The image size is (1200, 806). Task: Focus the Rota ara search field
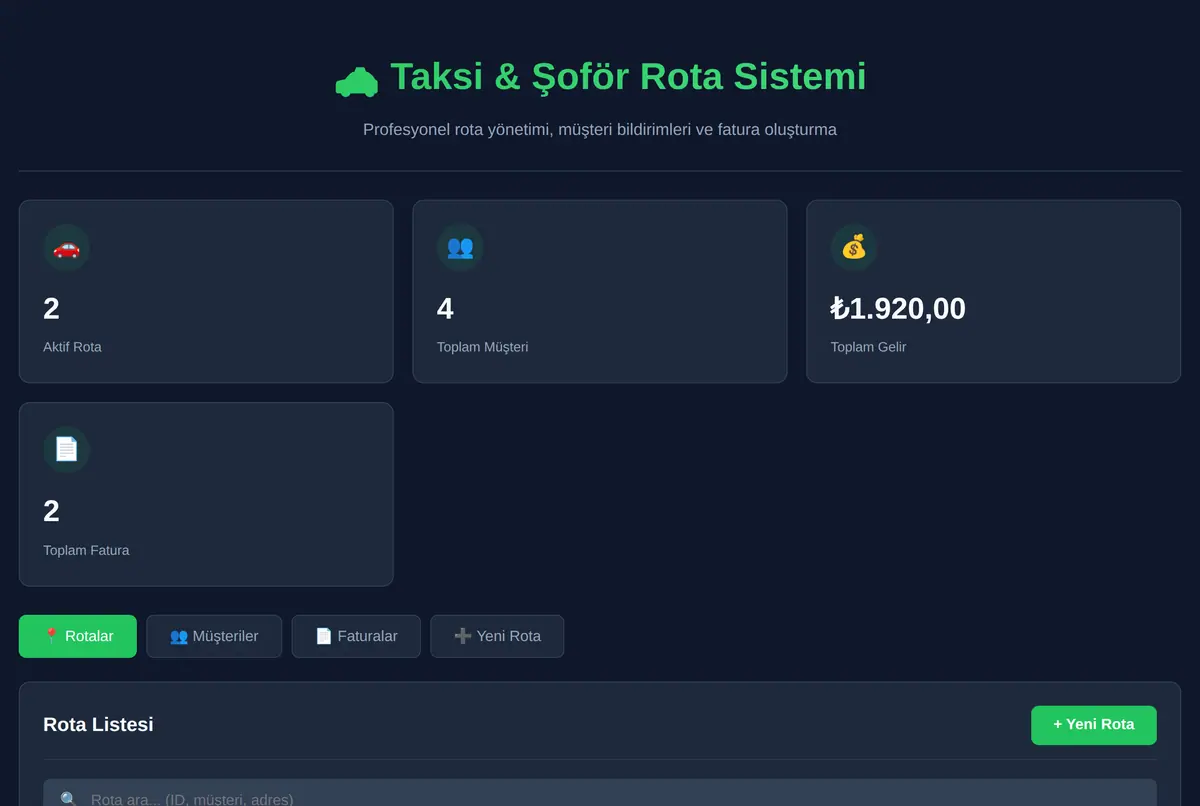[600, 795]
